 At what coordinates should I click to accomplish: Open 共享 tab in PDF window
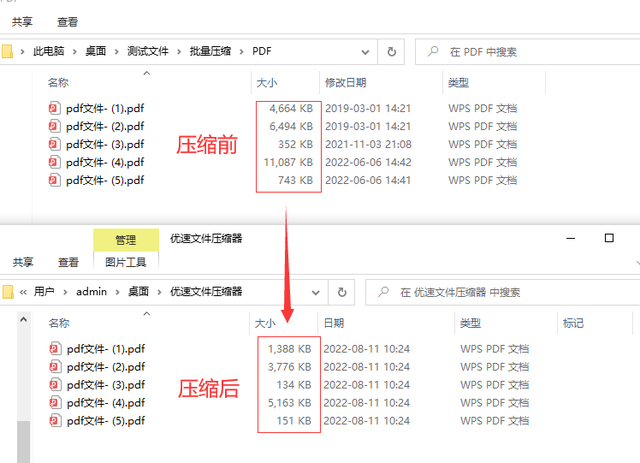pos(22,22)
